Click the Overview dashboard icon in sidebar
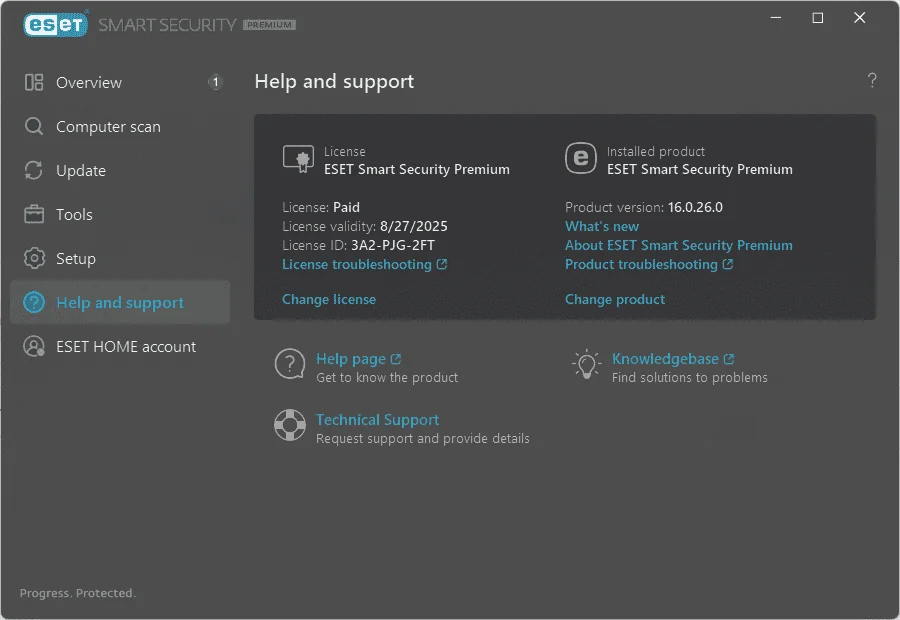Viewport: 900px width, 620px height. tap(34, 82)
